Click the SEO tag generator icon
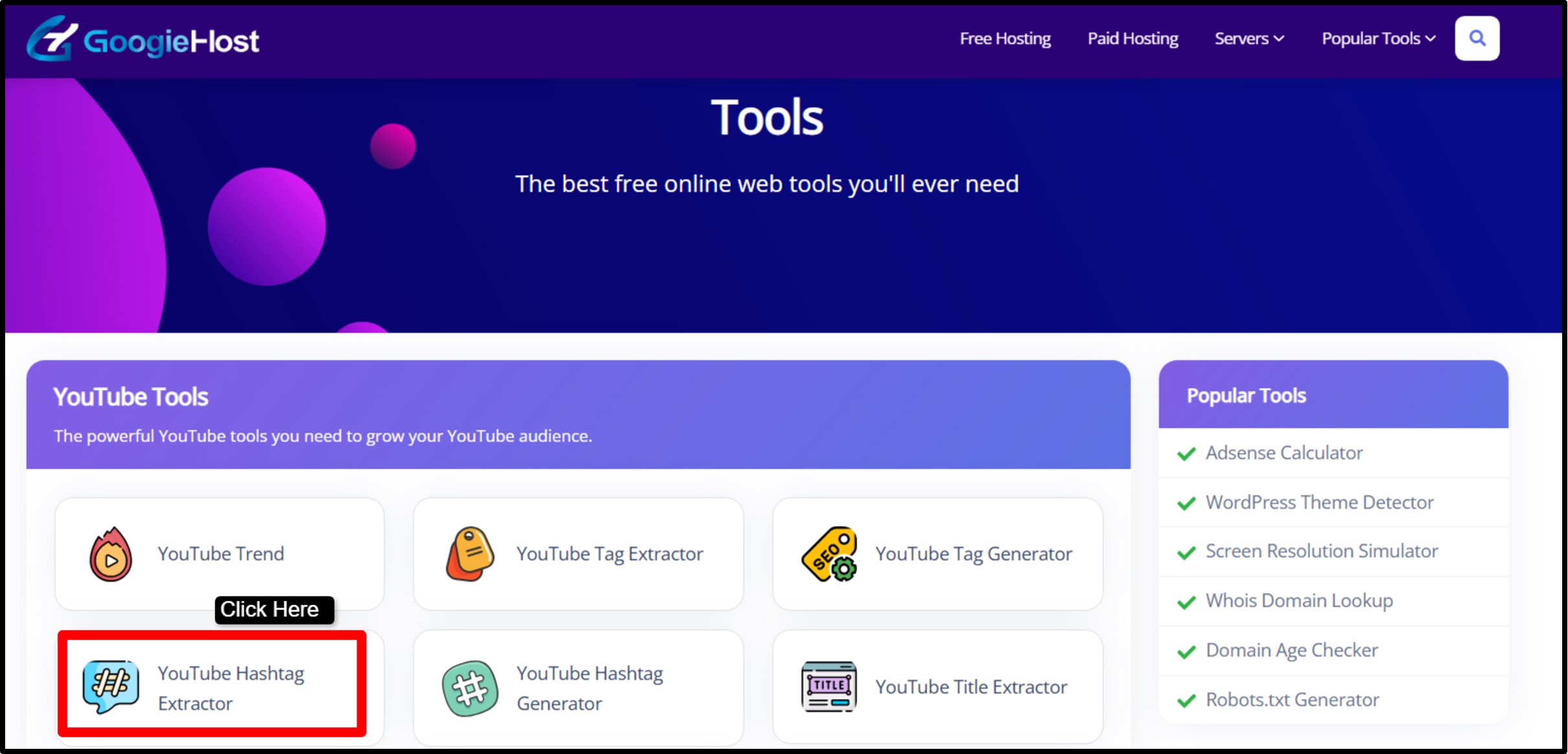The width and height of the screenshot is (1568, 754). pos(829,554)
